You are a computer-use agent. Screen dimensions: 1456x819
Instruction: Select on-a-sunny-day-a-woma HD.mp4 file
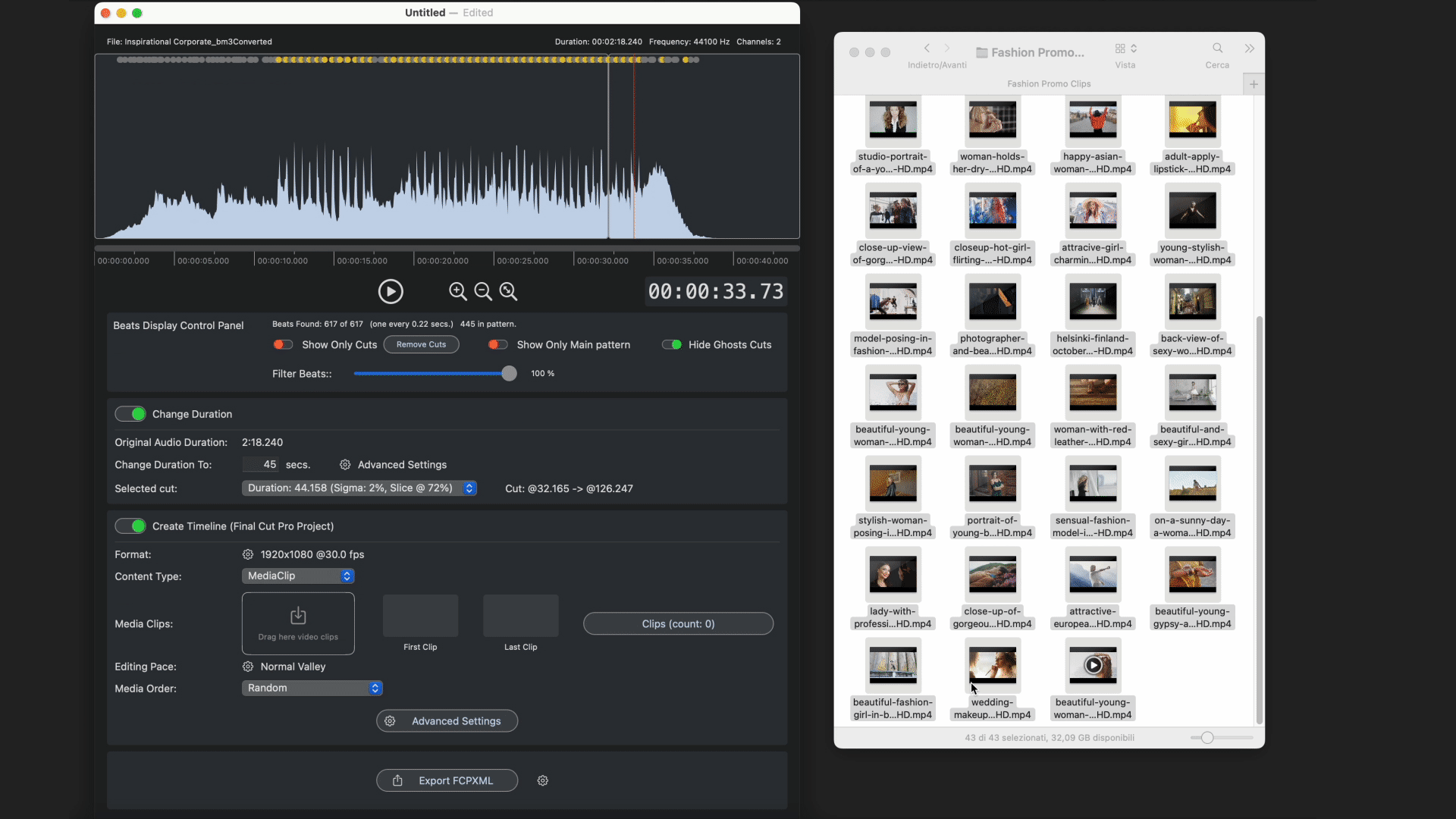click(x=1192, y=497)
